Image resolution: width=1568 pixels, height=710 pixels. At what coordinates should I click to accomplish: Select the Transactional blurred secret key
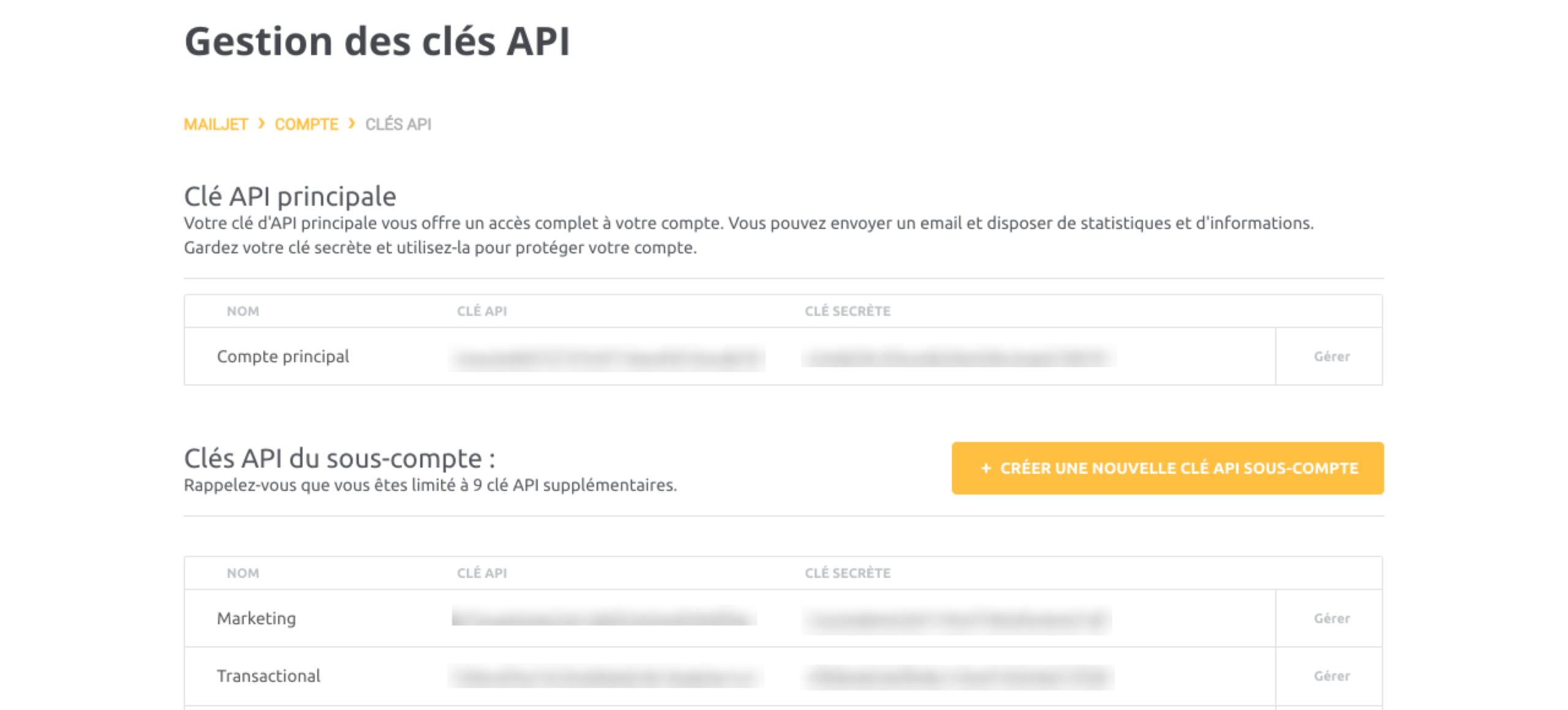tap(957, 677)
